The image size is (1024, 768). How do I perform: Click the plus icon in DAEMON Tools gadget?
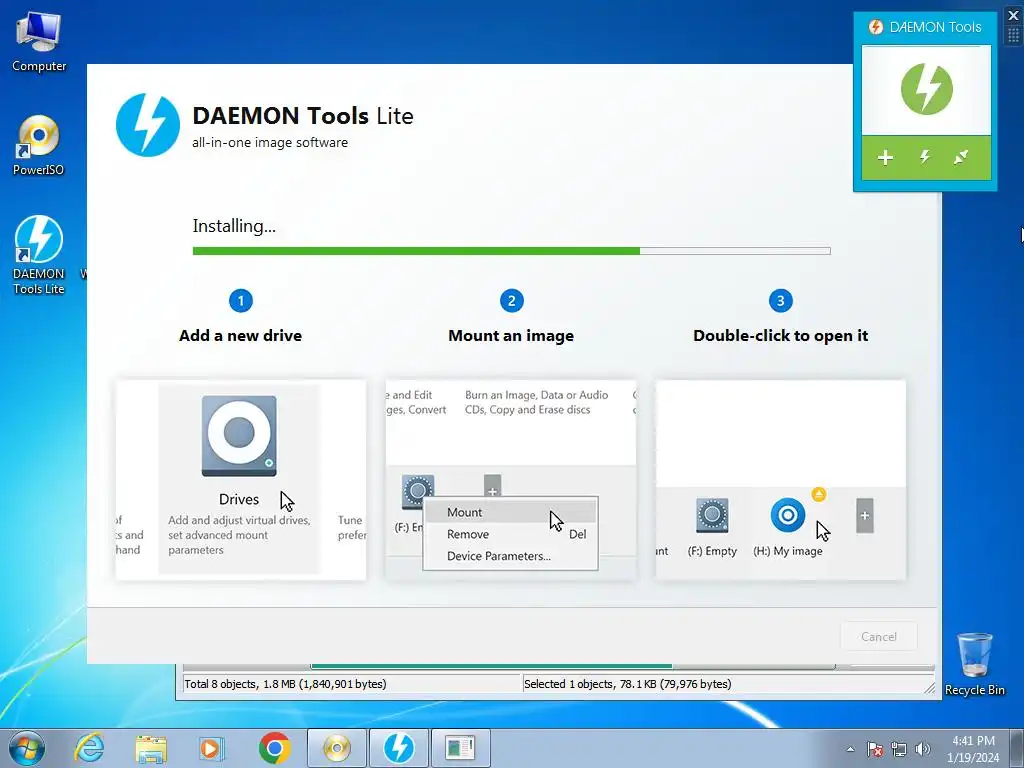[x=885, y=157]
